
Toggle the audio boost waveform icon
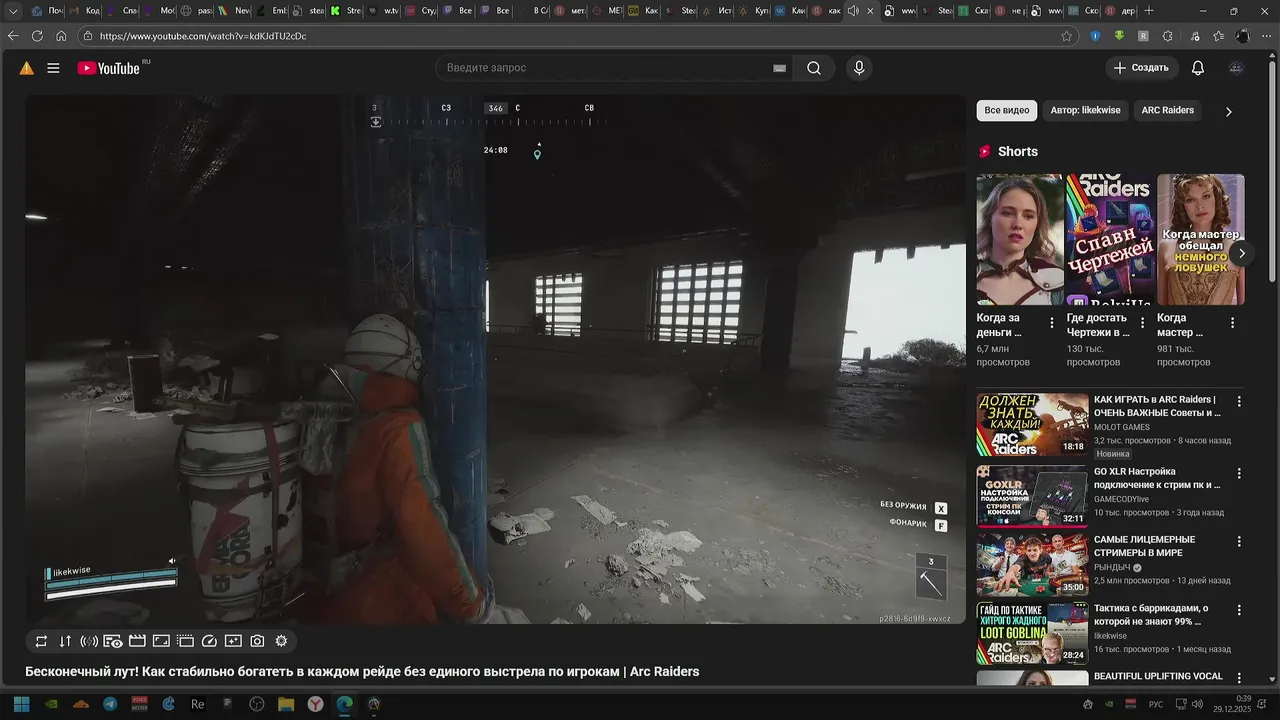(x=89, y=641)
